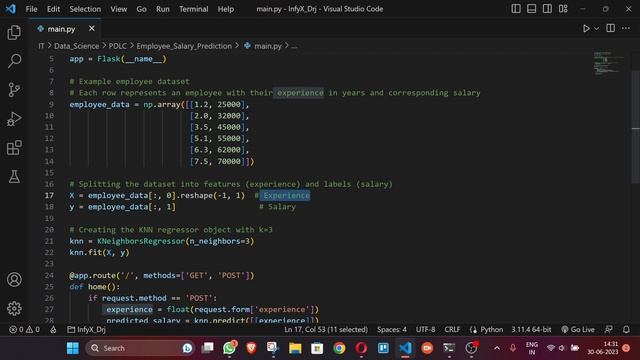Image resolution: width=640 pixels, height=360 pixels.
Task: Open the Selection menu
Action: point(85,9)
